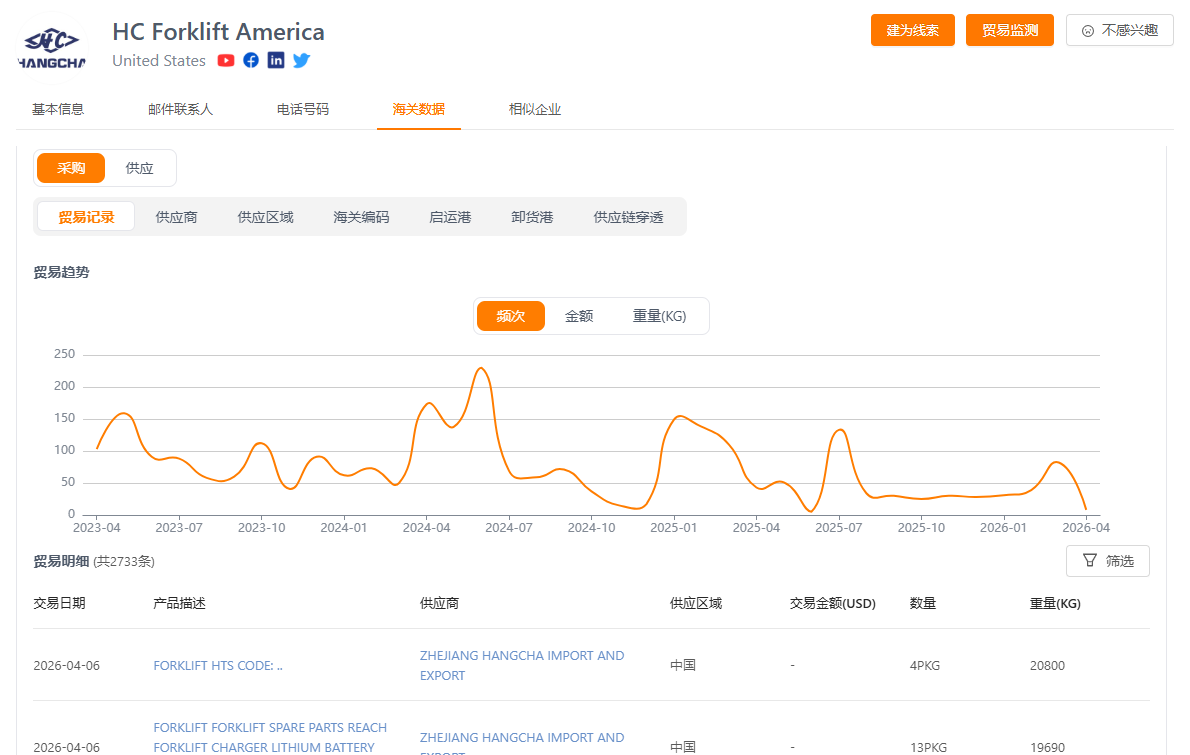Click the HC Forklift America title
Image resolution: width=1190 pixels, height=755 pixels.
tap(219, 32)
